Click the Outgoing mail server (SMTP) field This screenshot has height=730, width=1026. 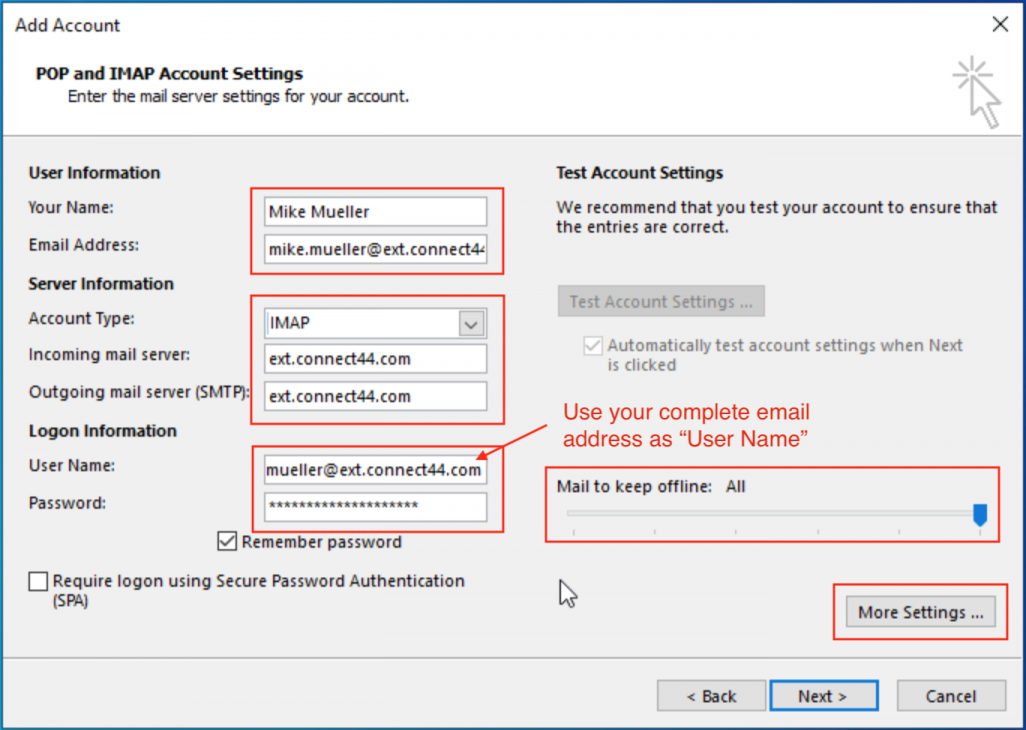375,396
